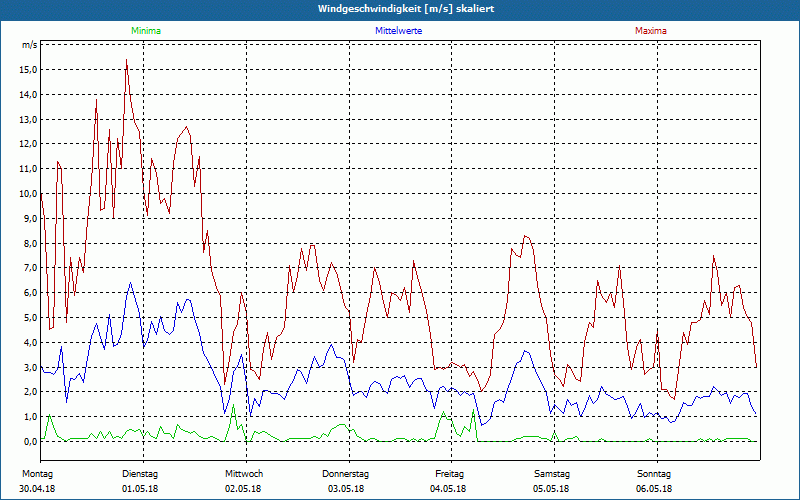The width and height of the screenshot is (800, 500).
Task: Click the '0,0' y-axis value
Action: click(30, 442)
